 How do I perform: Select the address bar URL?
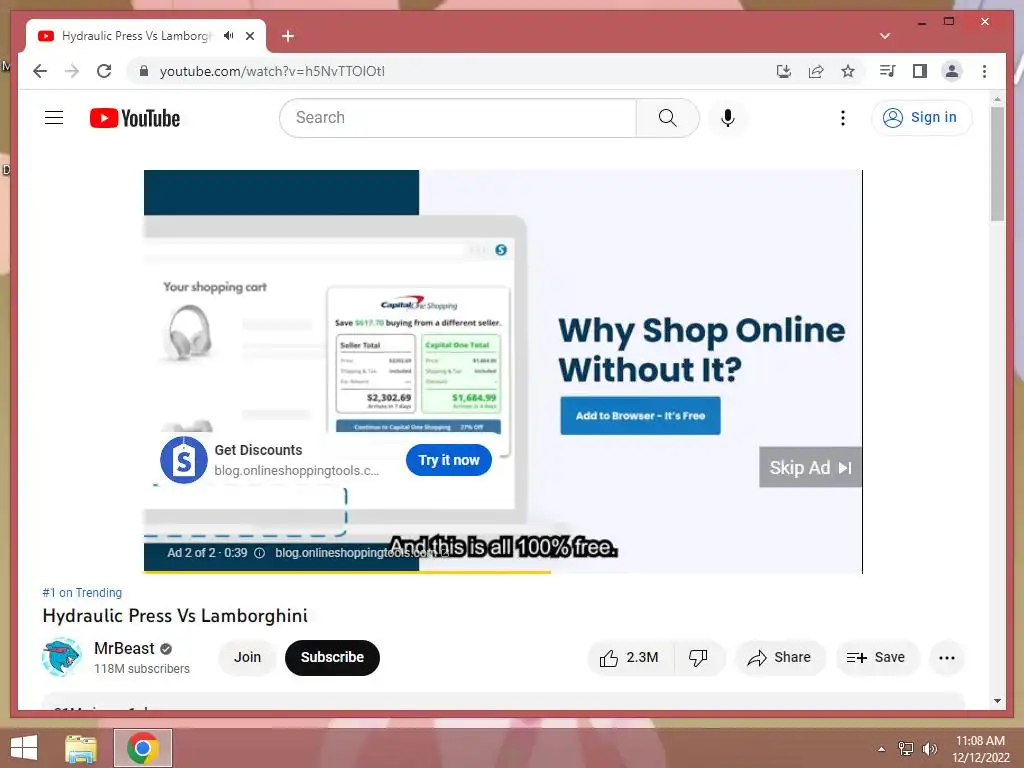pos(272,71)
